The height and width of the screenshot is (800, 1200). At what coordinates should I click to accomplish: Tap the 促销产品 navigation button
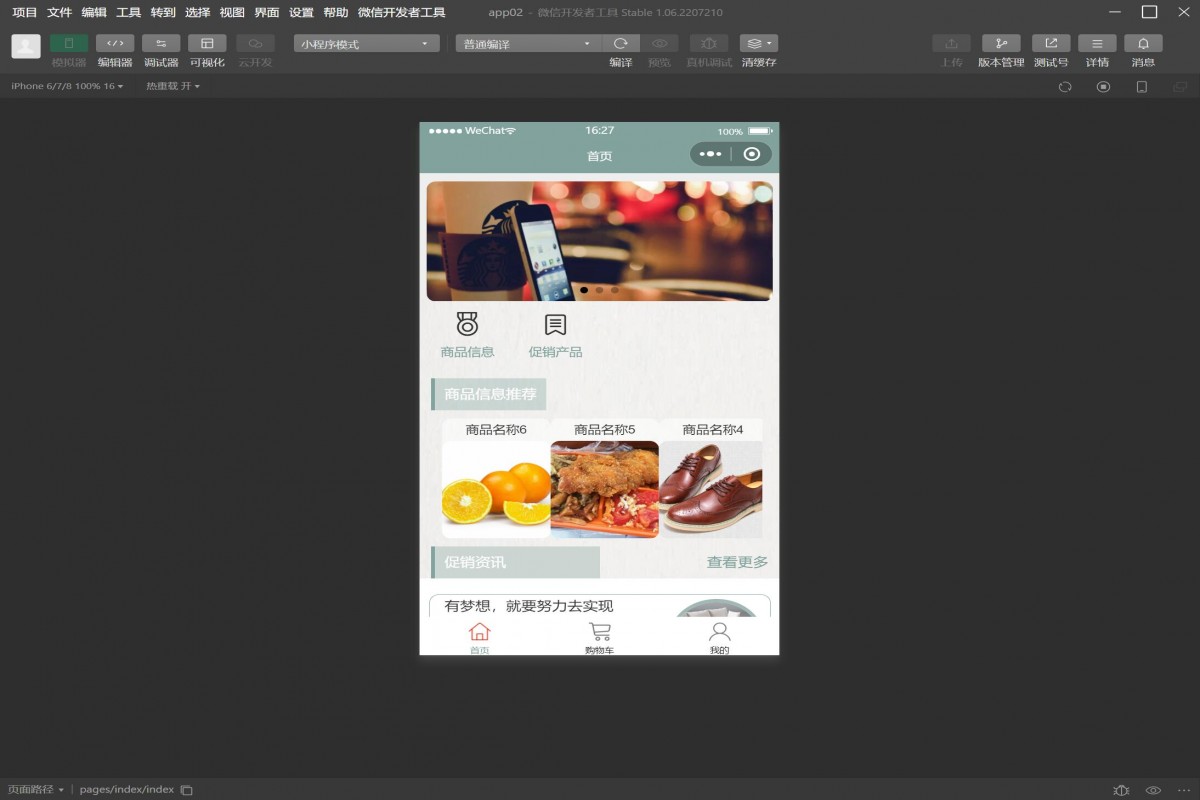pos(553,333)
